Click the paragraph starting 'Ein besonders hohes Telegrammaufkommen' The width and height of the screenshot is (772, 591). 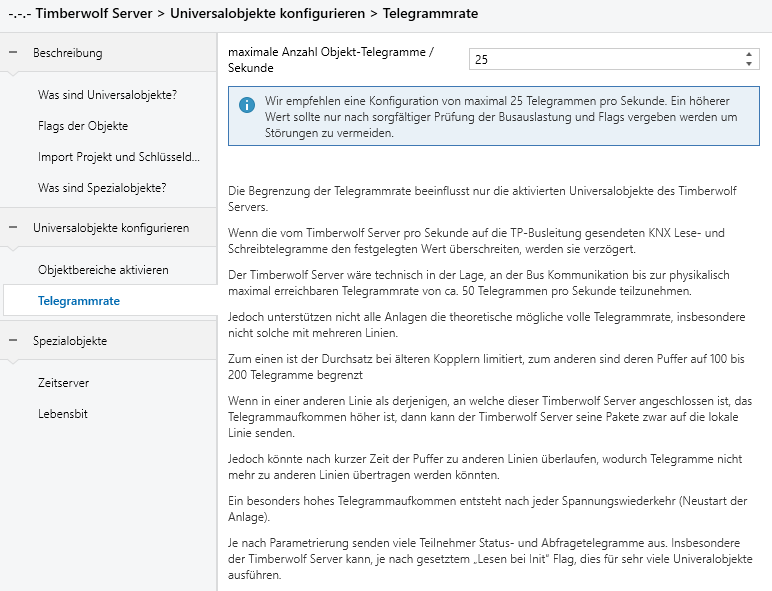click(x=487, y=509)
